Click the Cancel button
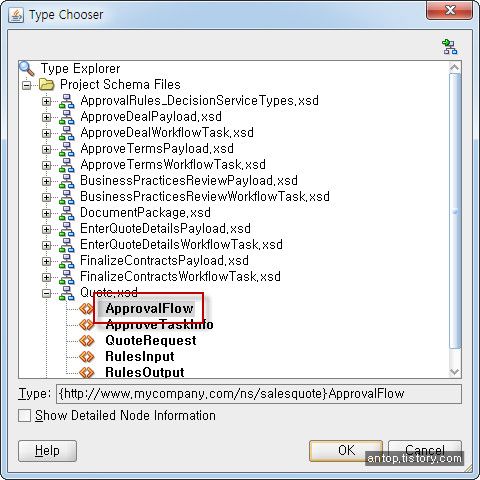 pyautogui.click(x=425, y=451)
